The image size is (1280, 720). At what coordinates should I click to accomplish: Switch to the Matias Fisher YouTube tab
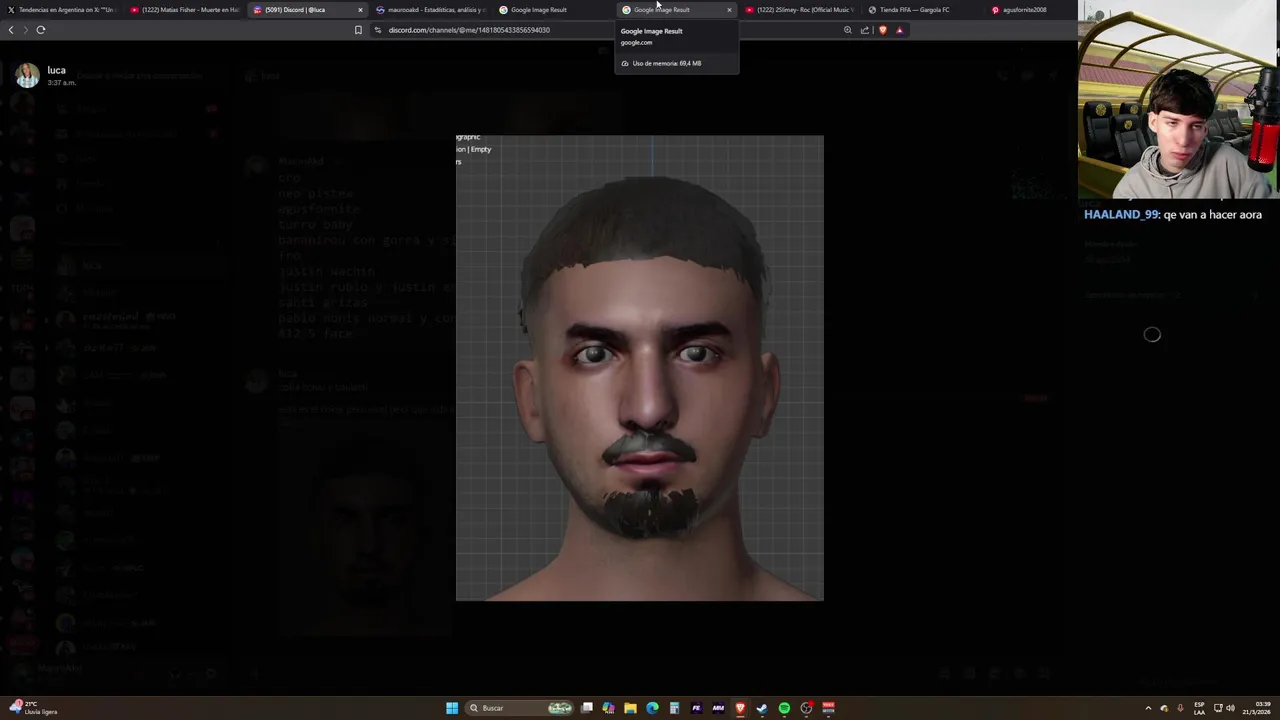tap(184, 10)
